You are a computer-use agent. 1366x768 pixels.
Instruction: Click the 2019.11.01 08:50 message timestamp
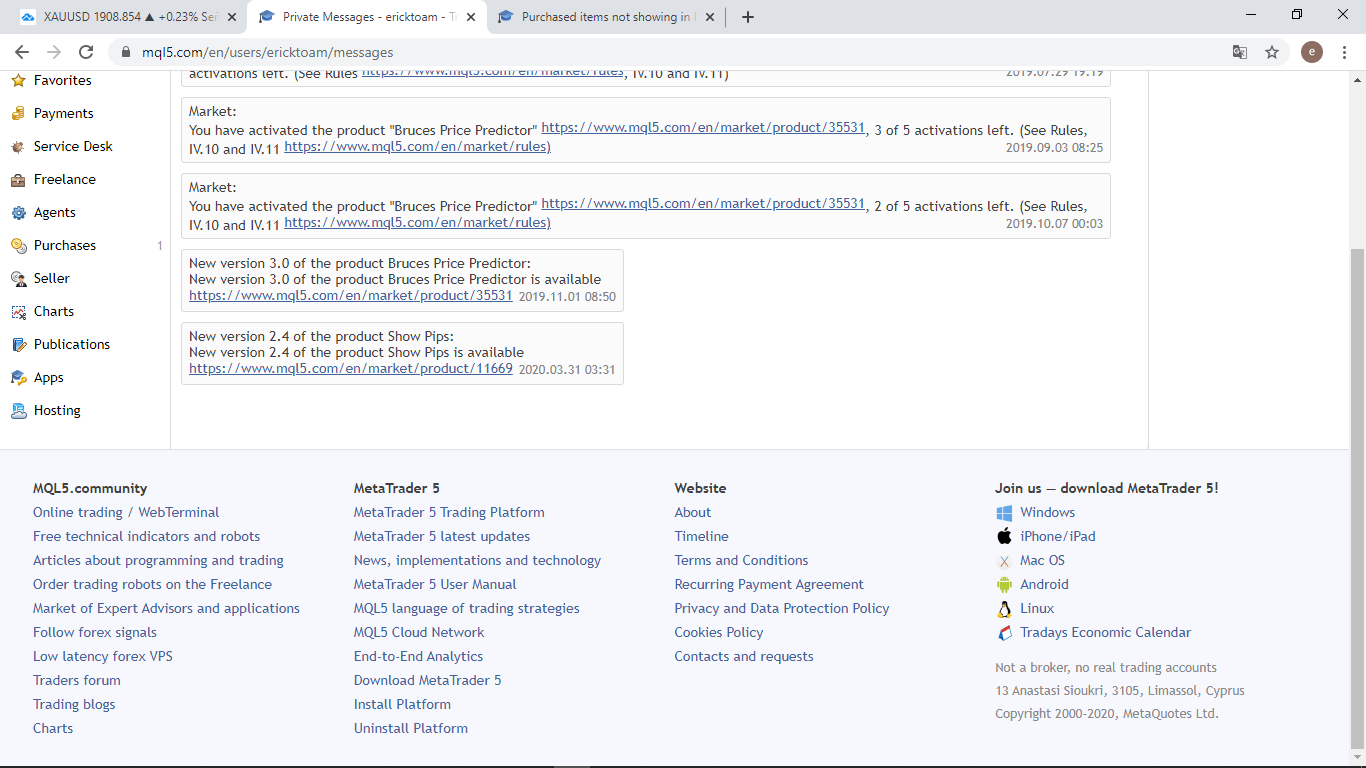567,297
